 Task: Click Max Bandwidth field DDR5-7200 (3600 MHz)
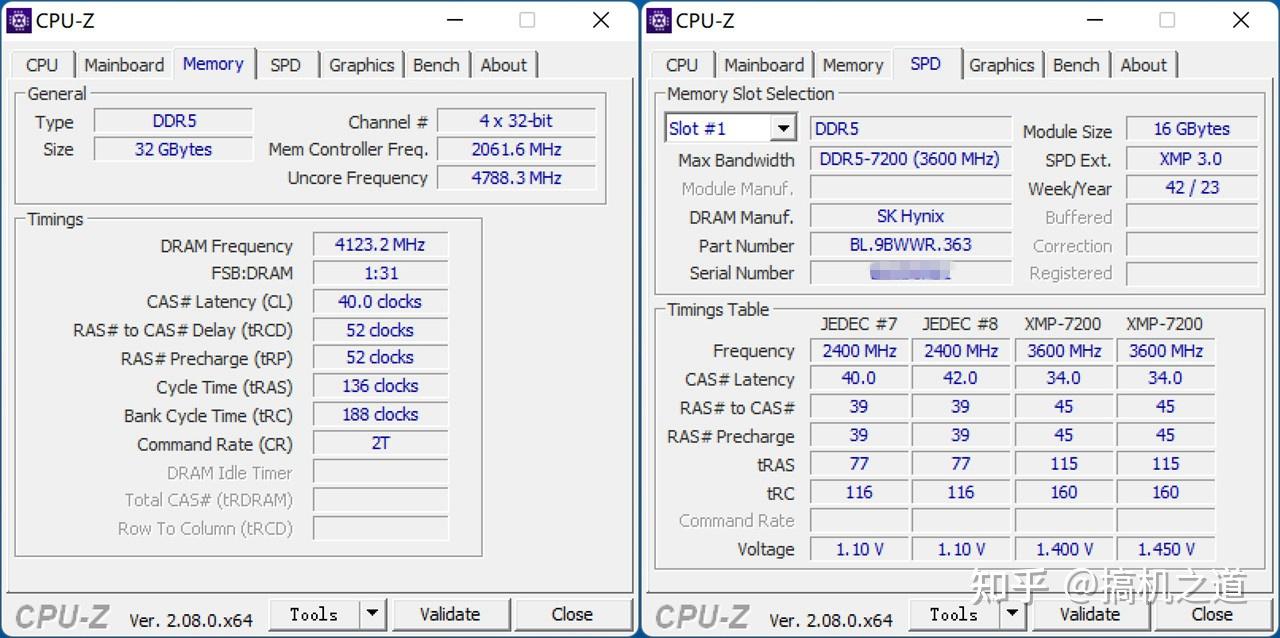click(910, 159)
